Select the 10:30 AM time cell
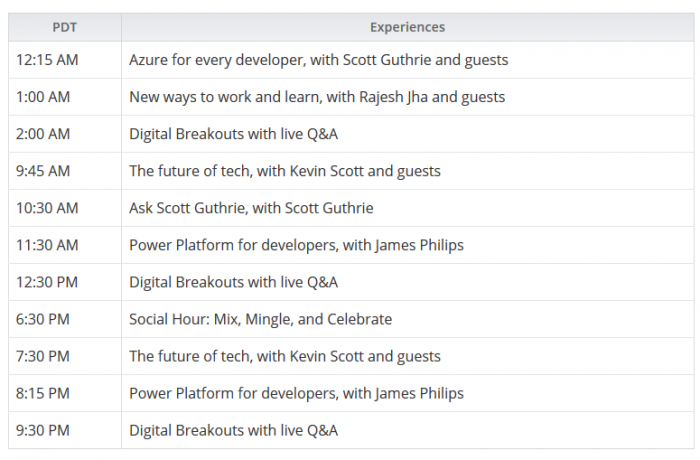The height and width of the screenshot is (460, 700). tap(46, 208)
